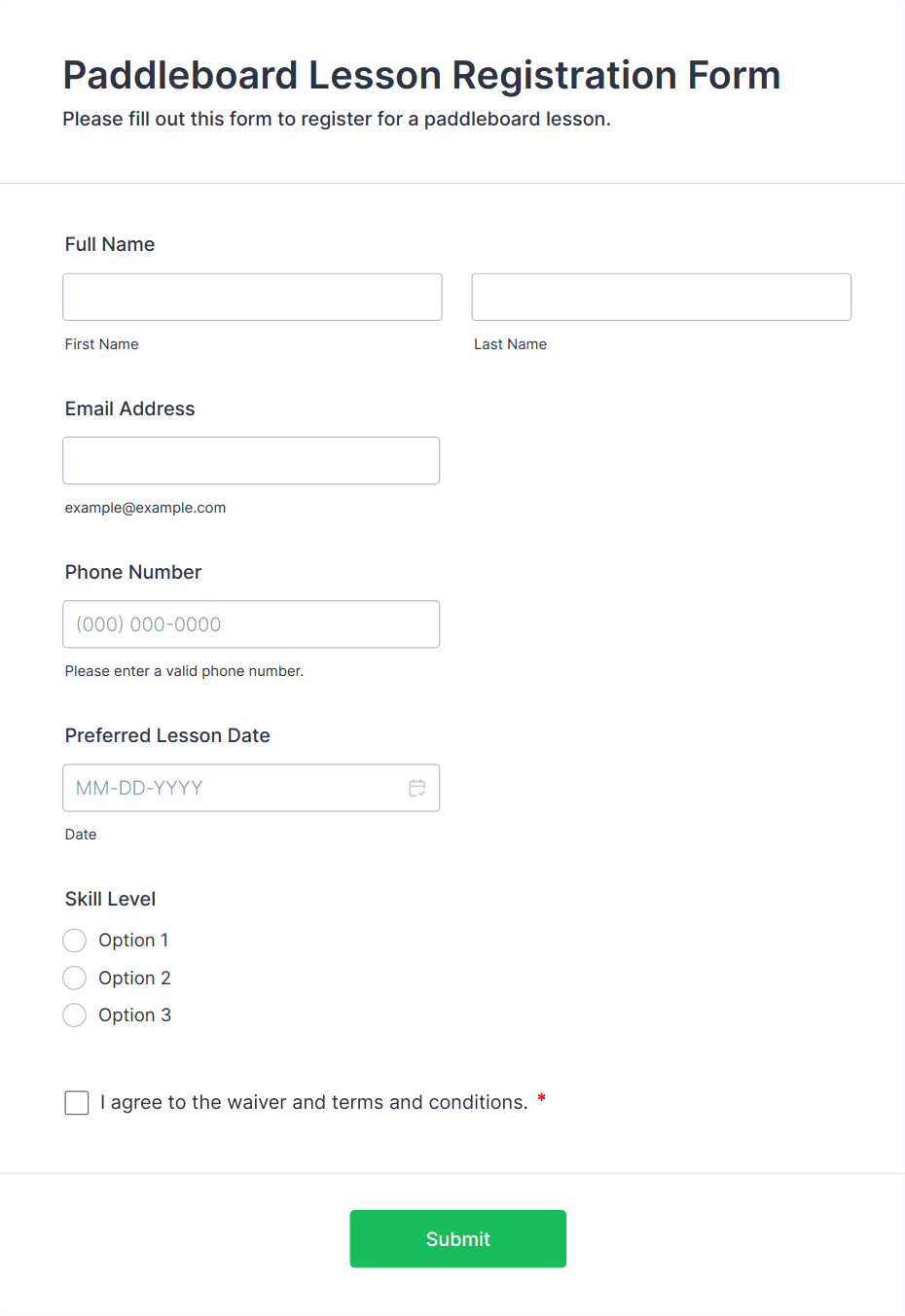This screenshot has height=1316, width=905.
Task: Click the waiver and terms agreement text
Action: 313,1102
